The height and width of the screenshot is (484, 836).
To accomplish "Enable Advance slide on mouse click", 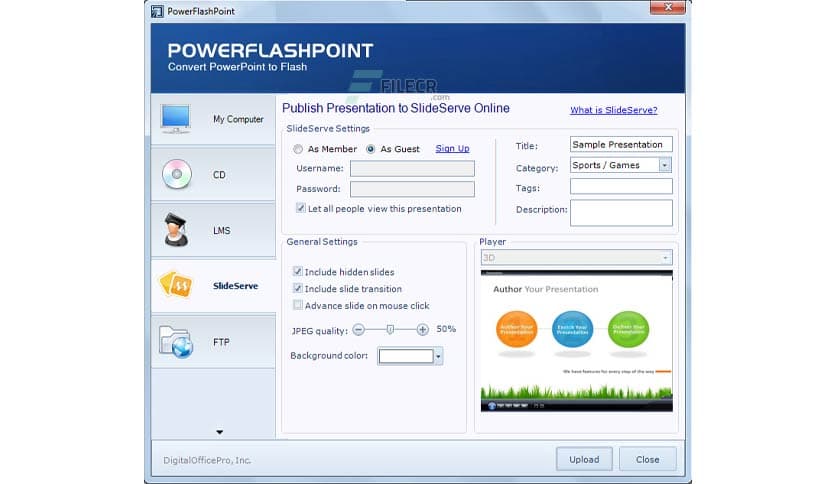I will tap(298, 305).
